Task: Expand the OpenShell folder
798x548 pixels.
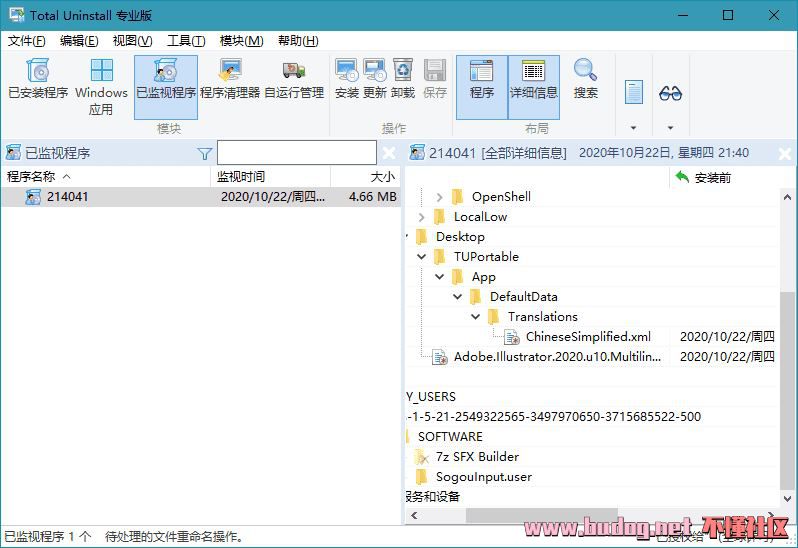Action: click(x=439, y=197)
